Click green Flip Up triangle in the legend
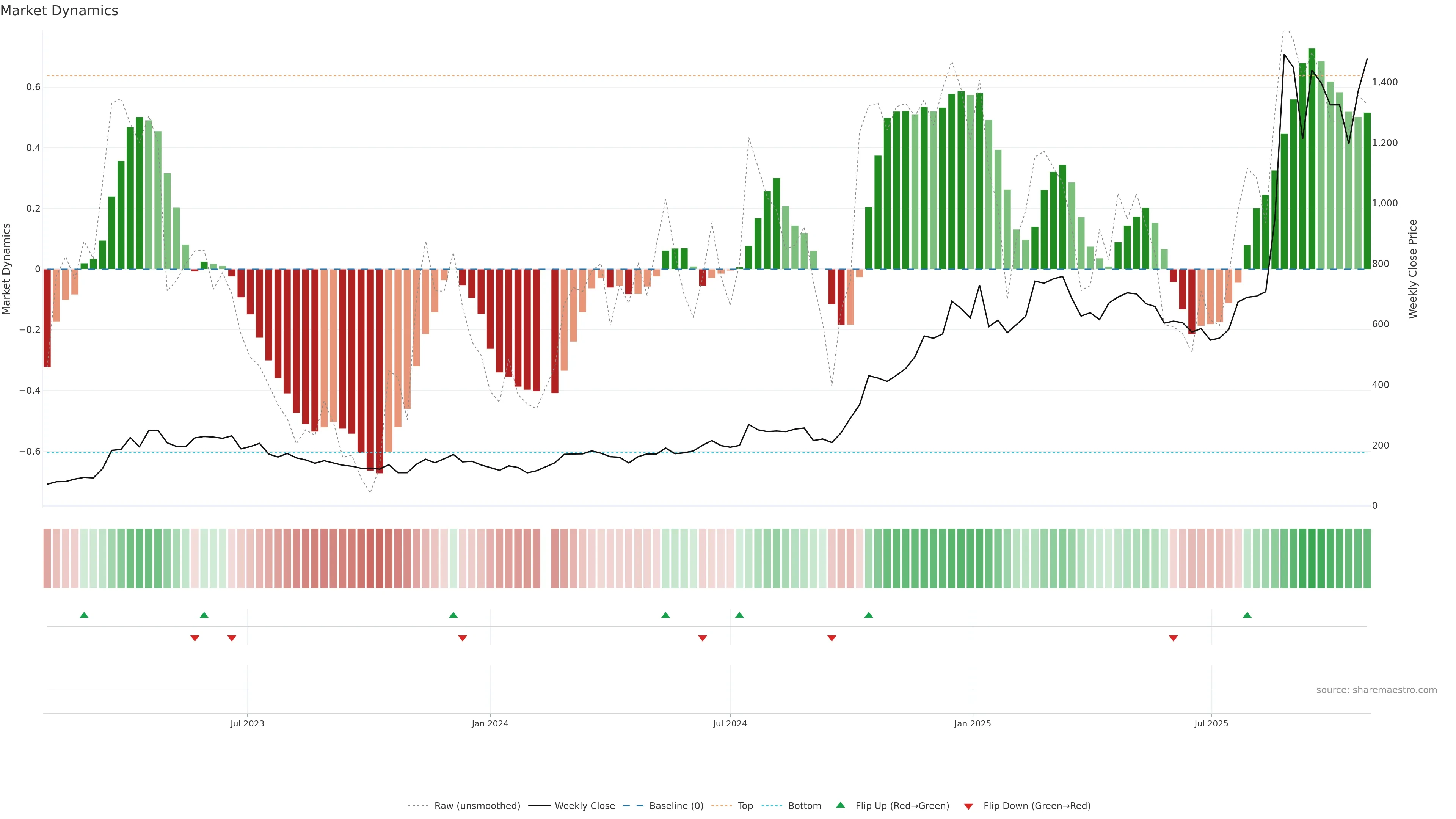The width and height of the screenshot is (1456, 819). pos(841,805)
